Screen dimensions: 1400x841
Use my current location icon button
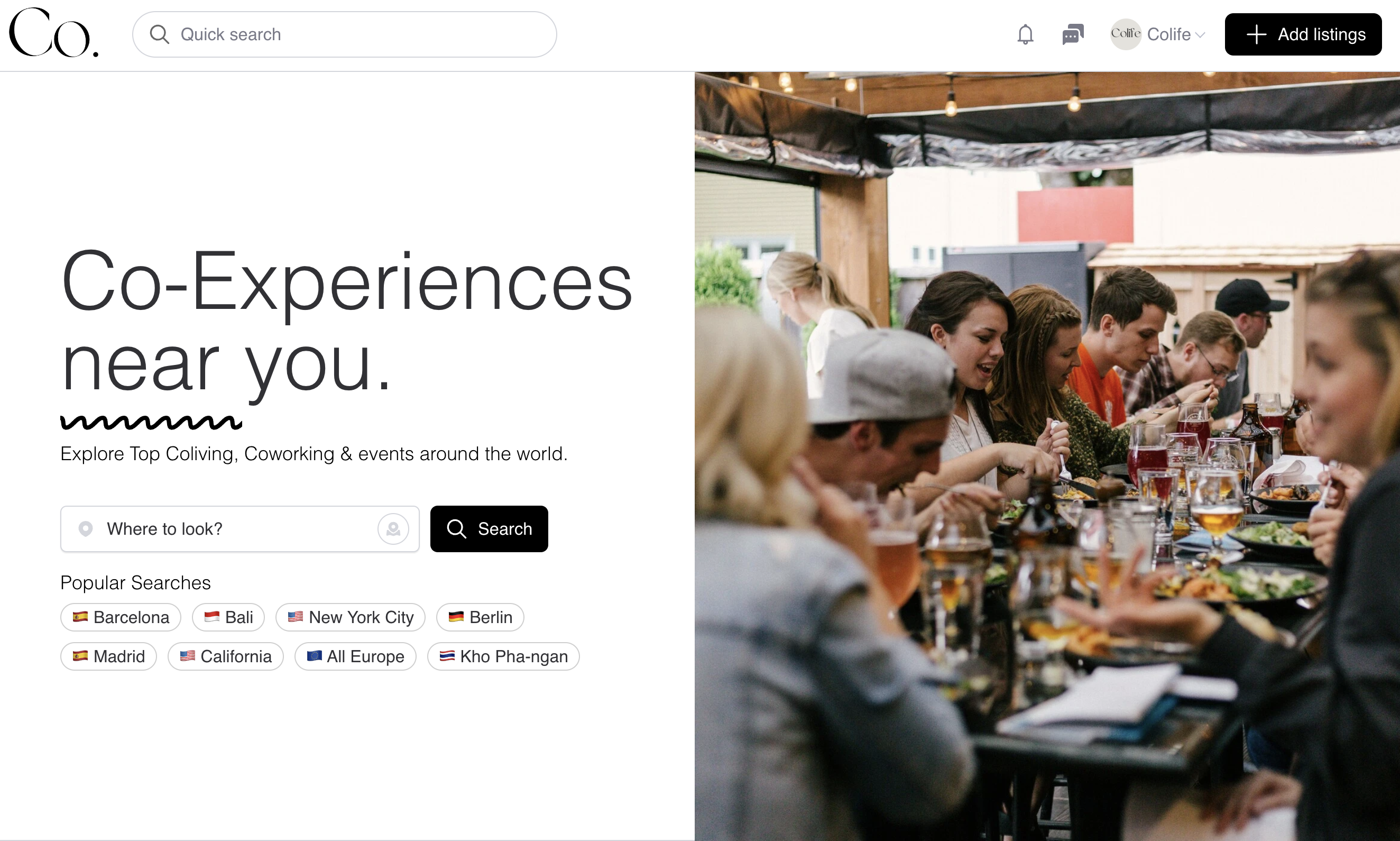[x=393, y=529]
